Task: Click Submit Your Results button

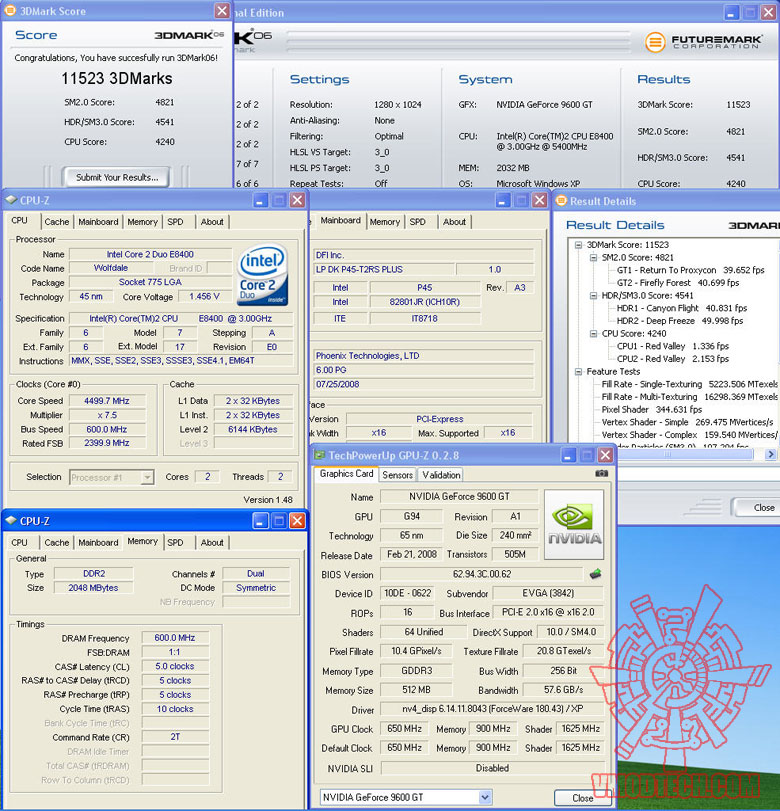Action: [x=117, y=177]
